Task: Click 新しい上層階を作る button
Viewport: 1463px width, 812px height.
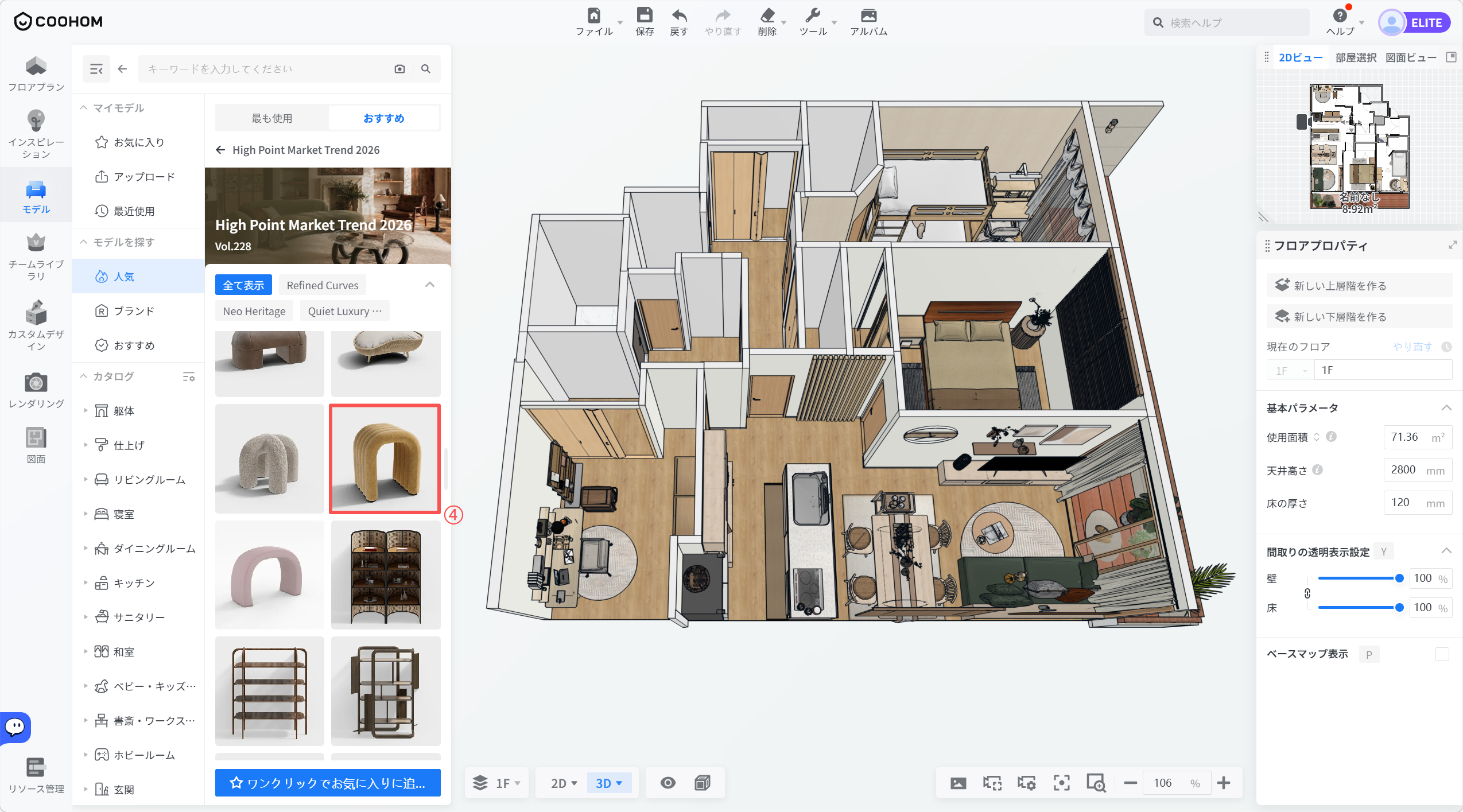Action: coord(1359,285)
